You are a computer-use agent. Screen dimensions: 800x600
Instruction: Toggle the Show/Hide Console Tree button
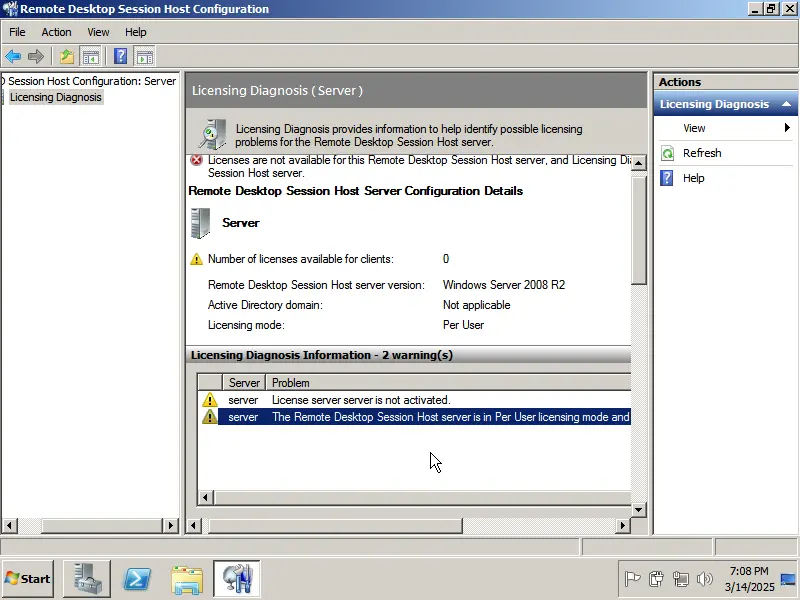pyautogui.click(x=91, y=56)
